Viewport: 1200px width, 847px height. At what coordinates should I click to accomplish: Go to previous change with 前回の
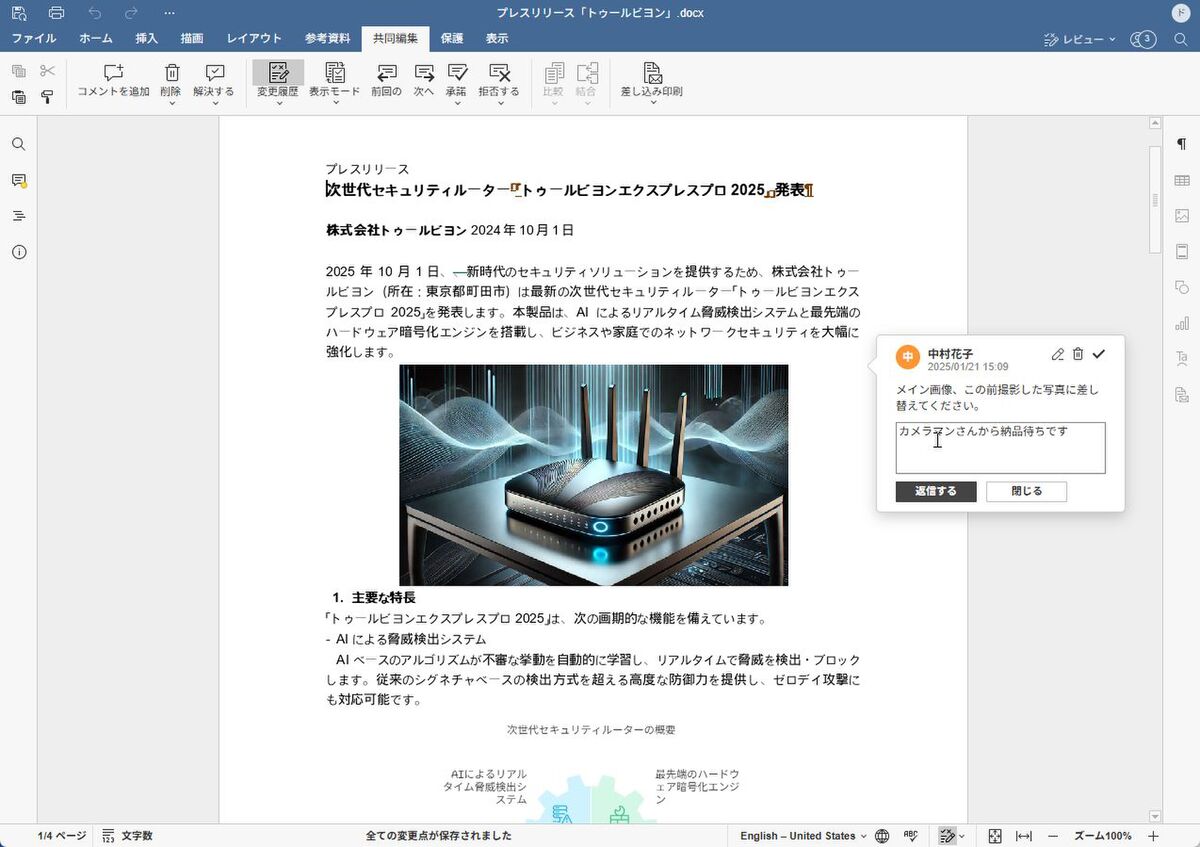tap(386, 80)
